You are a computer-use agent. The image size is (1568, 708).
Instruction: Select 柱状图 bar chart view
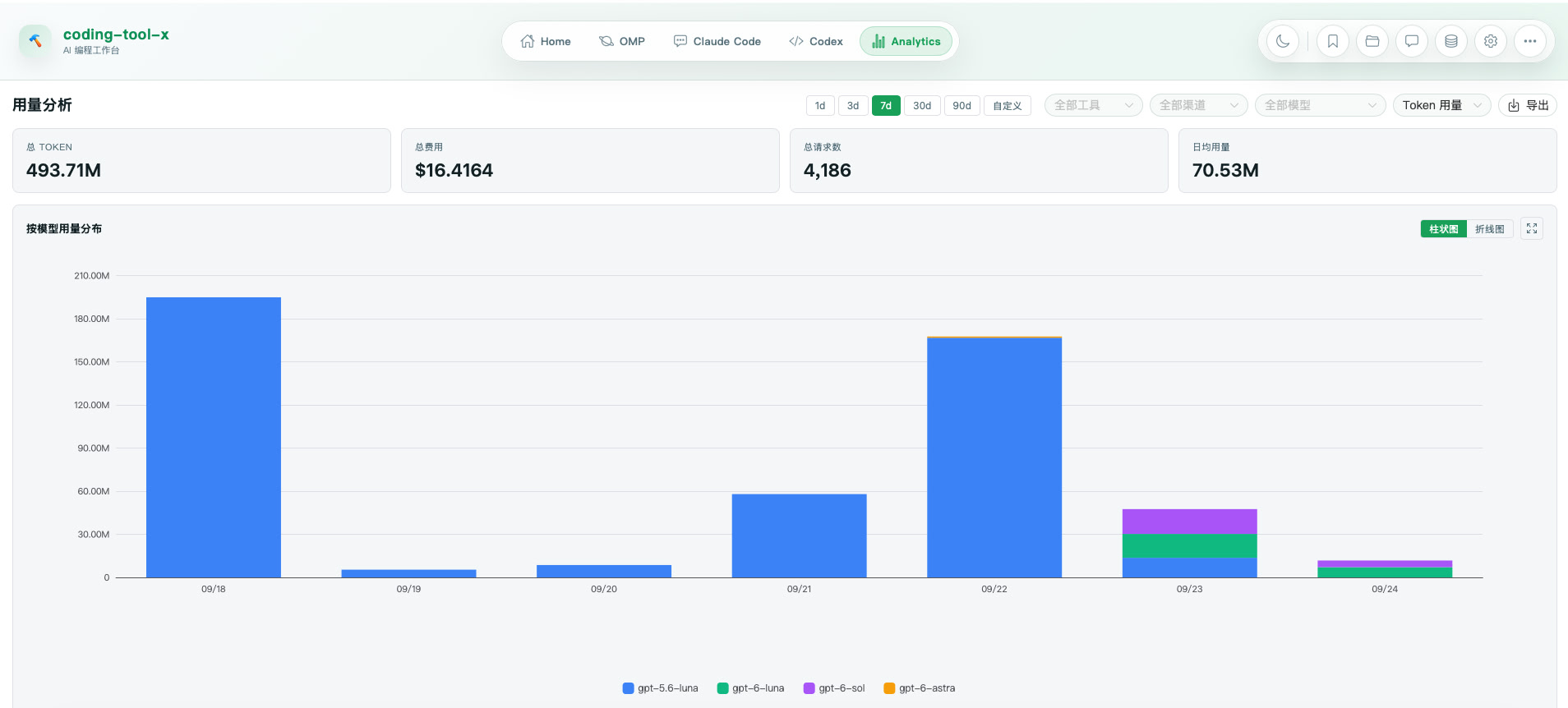click(1443, 229)
